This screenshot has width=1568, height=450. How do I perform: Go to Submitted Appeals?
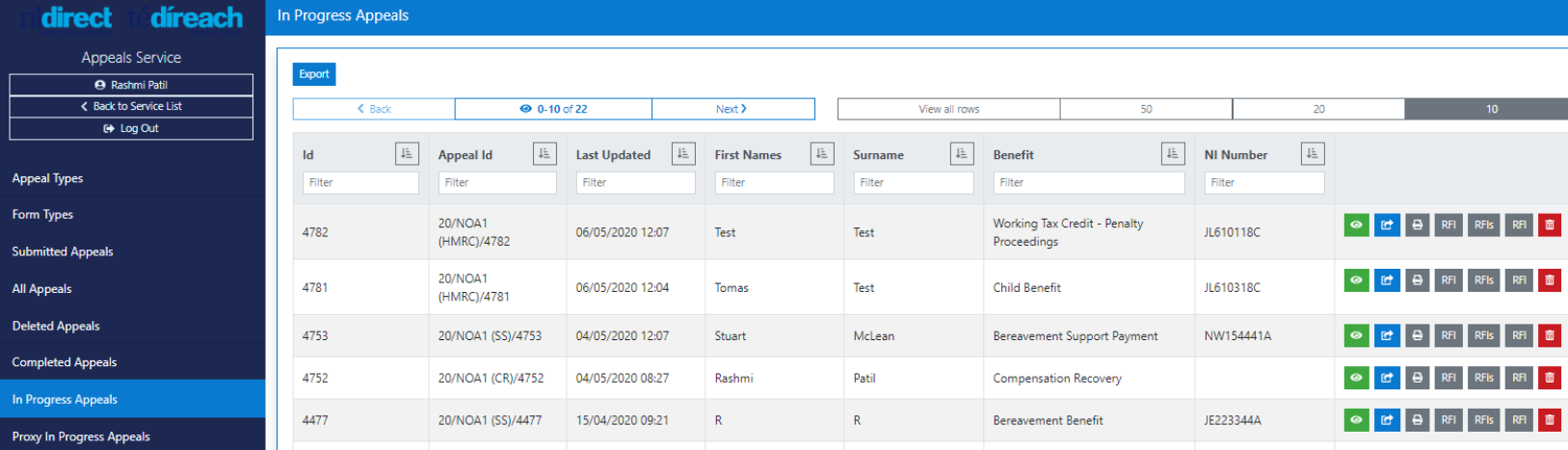132,251
